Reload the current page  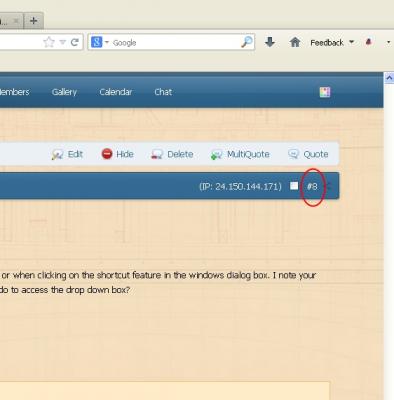(x=75, y=42)
